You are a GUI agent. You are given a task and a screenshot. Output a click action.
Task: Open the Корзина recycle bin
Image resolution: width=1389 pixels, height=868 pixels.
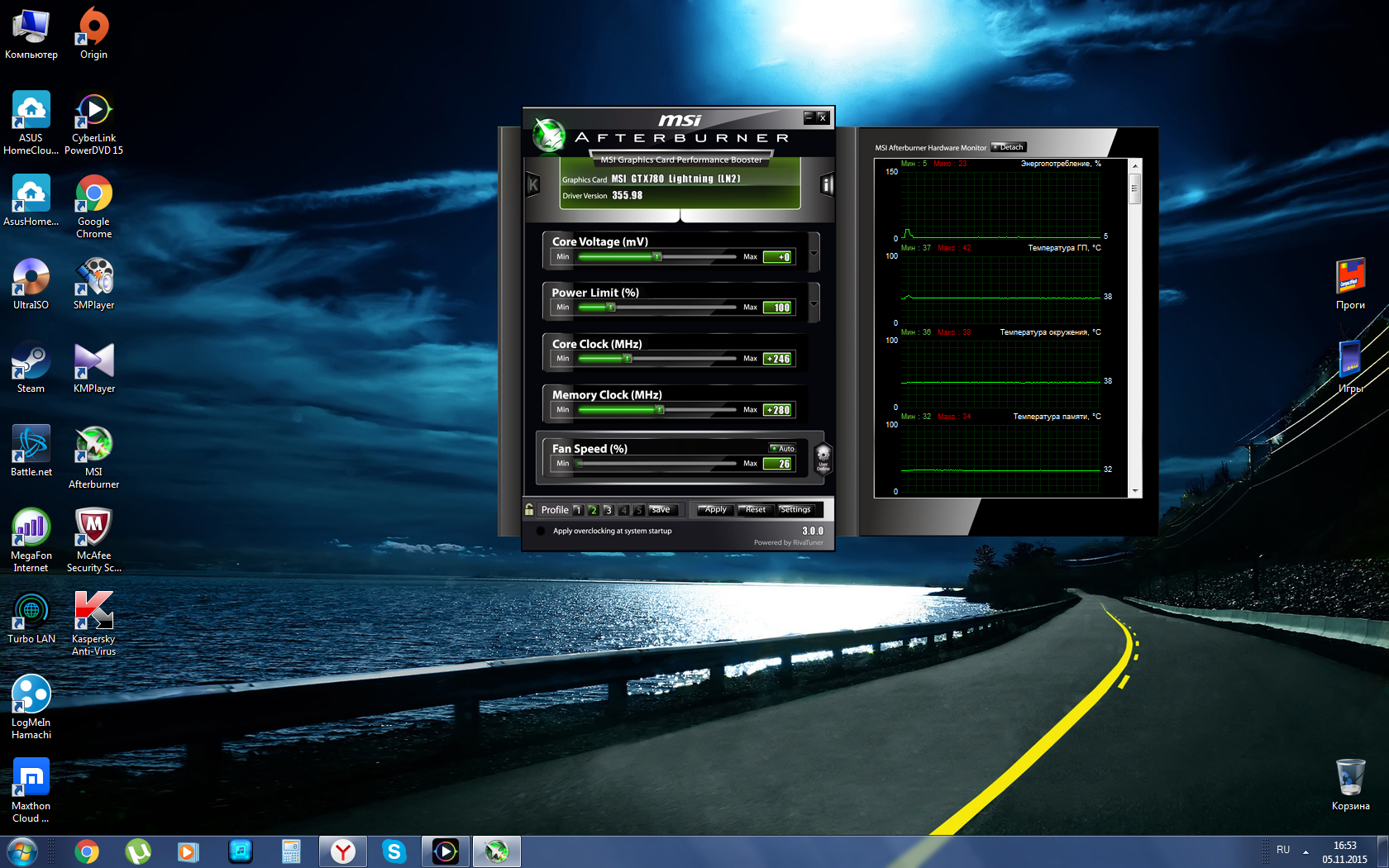tap(1350, 785)
